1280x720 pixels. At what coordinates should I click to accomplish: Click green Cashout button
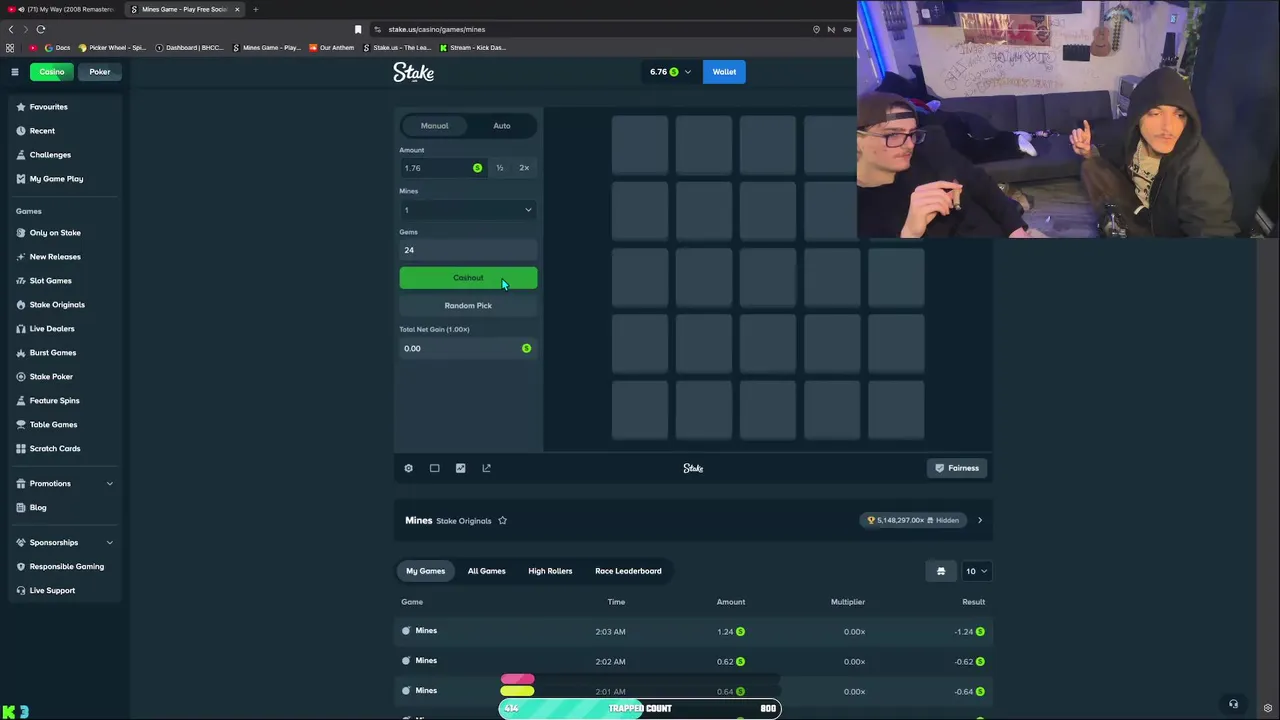click(468, 278)
